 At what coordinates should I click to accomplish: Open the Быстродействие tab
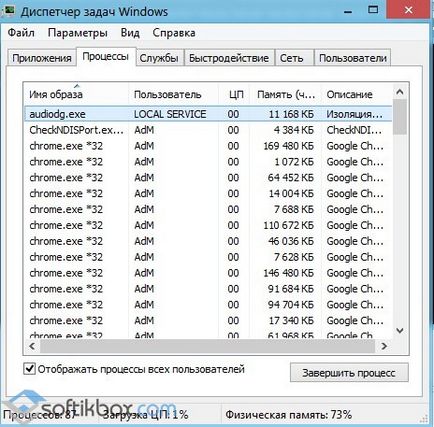229,58
